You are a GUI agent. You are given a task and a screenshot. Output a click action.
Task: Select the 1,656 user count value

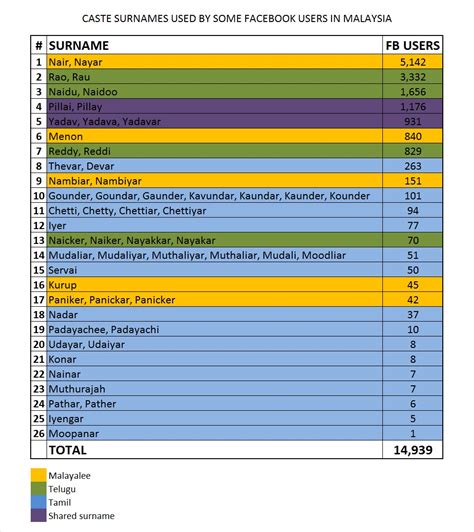[413, 92]
